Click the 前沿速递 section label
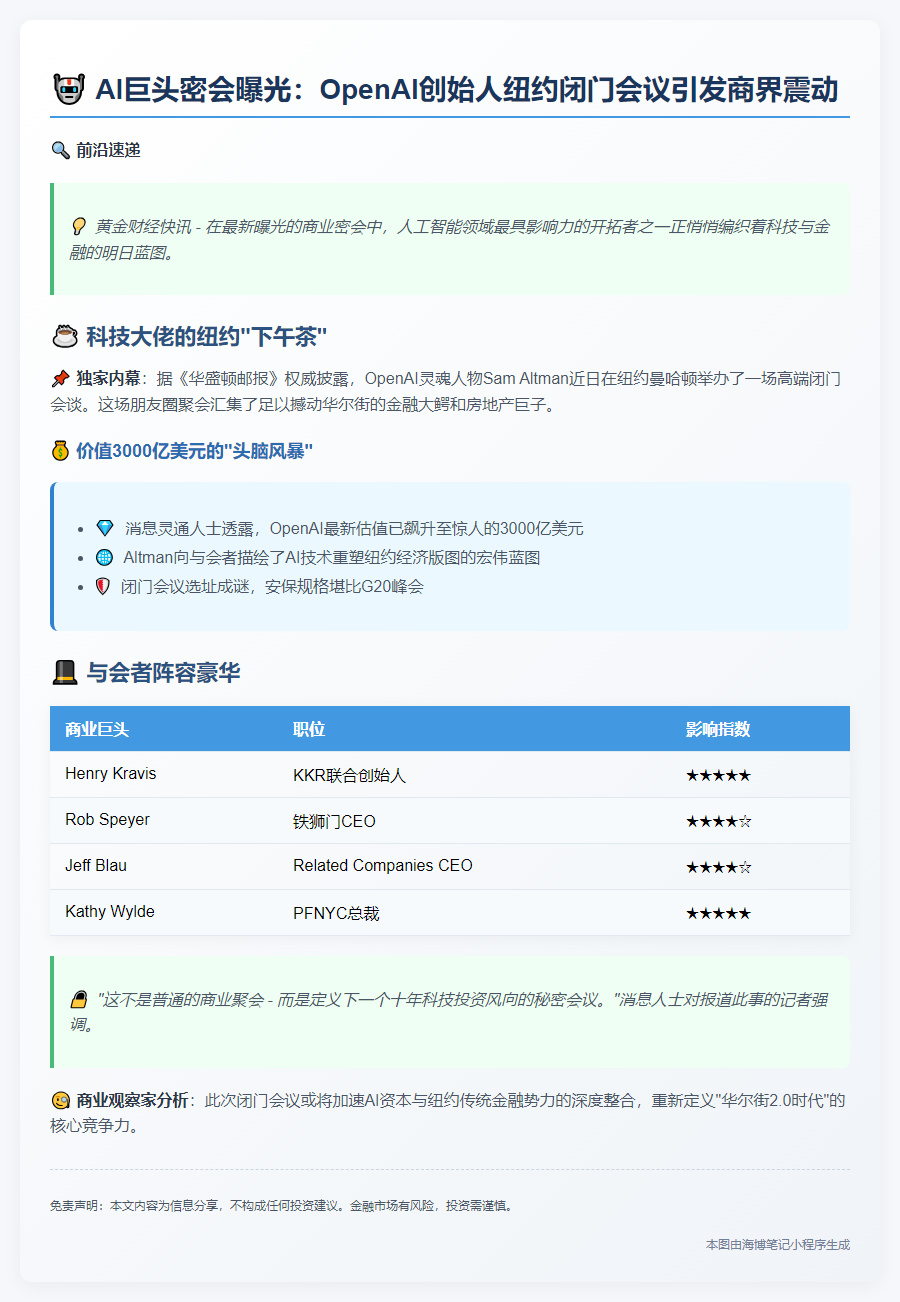Viewport: 900px width, 1302px height. [x=108, y=151]
